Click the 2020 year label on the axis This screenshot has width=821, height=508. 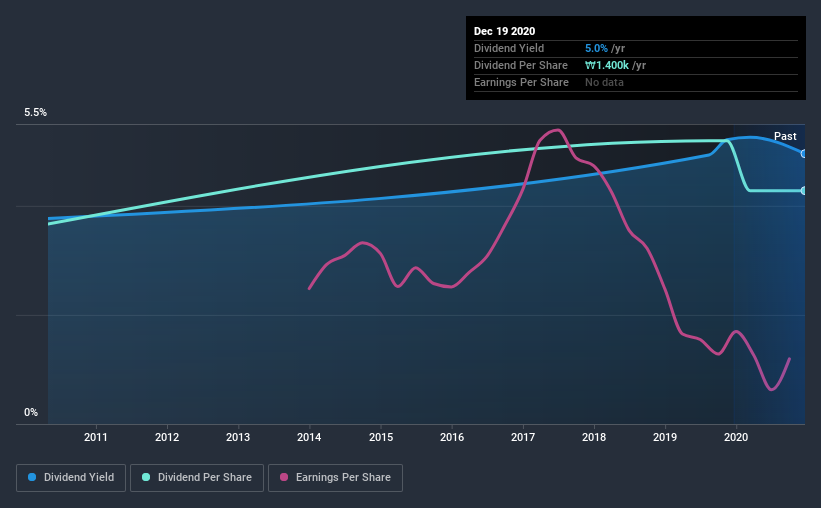(x=736, y=437)
